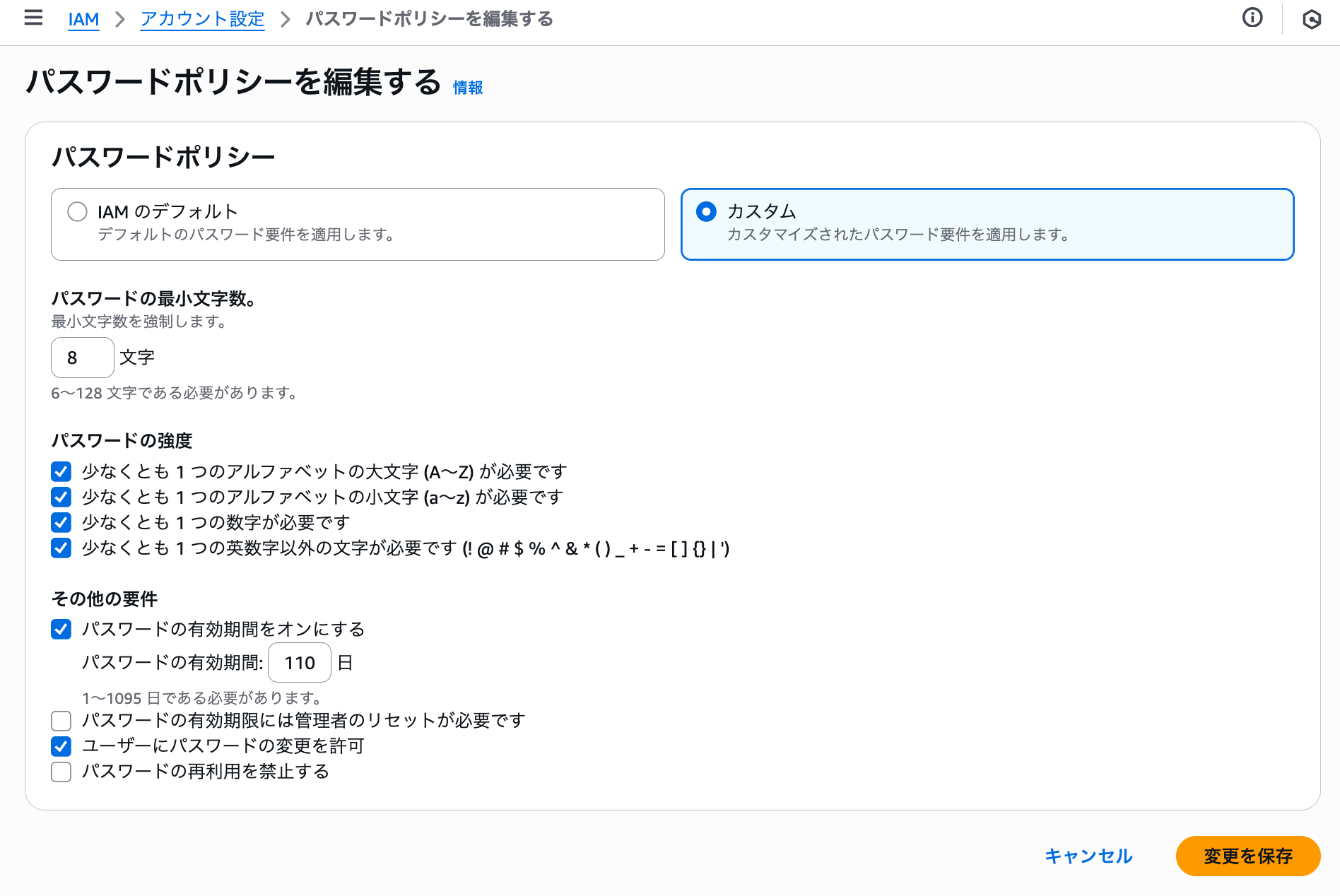Focus the minimum password length field
This screenshot has height=896, width=1340.
click(82, 358)
